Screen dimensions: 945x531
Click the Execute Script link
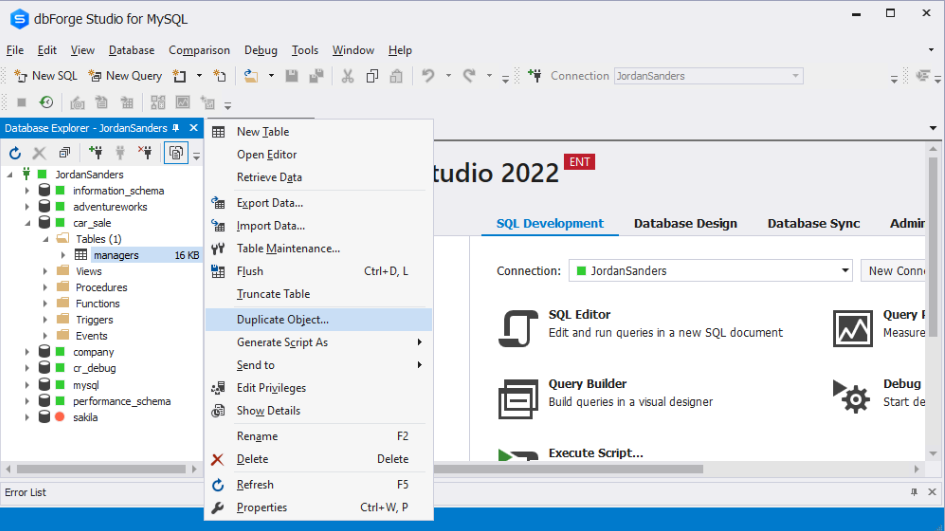coord(595,453)
